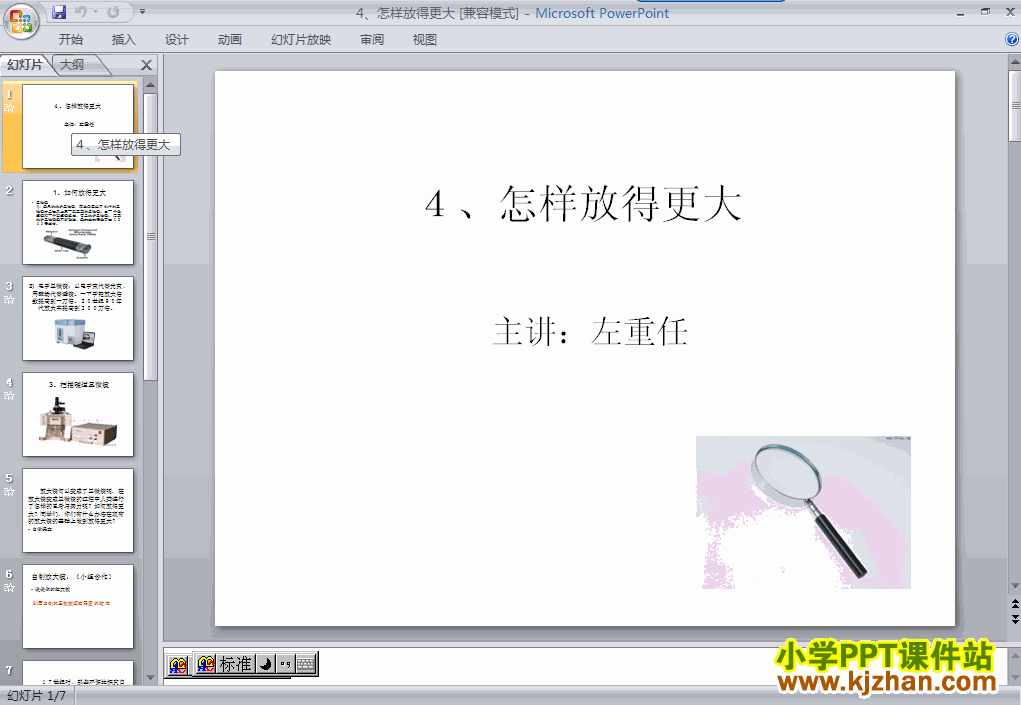Click animation star icon beside slide 5

[x=9, y=492]
